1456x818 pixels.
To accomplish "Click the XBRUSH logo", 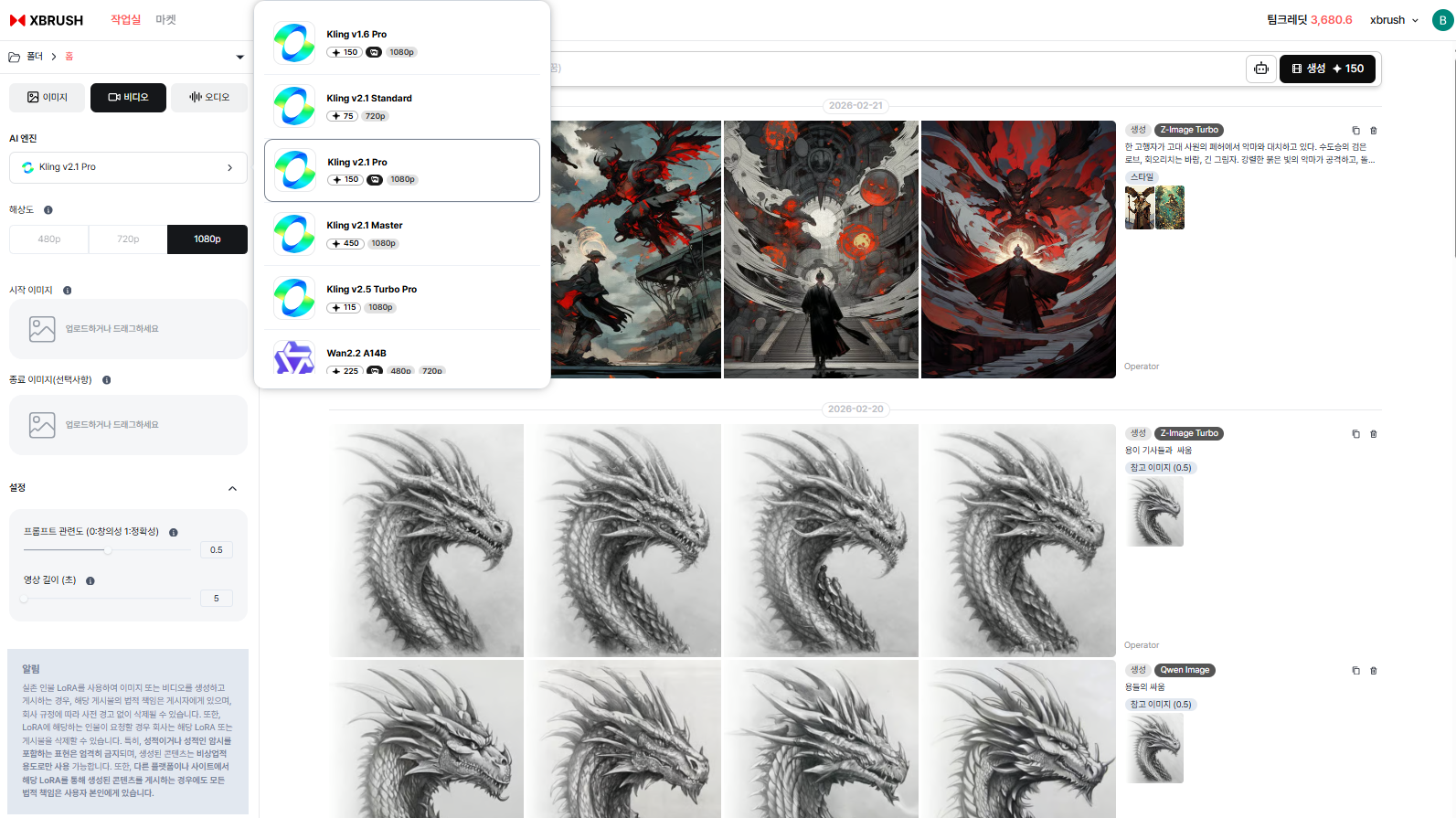I will (46, 20).
